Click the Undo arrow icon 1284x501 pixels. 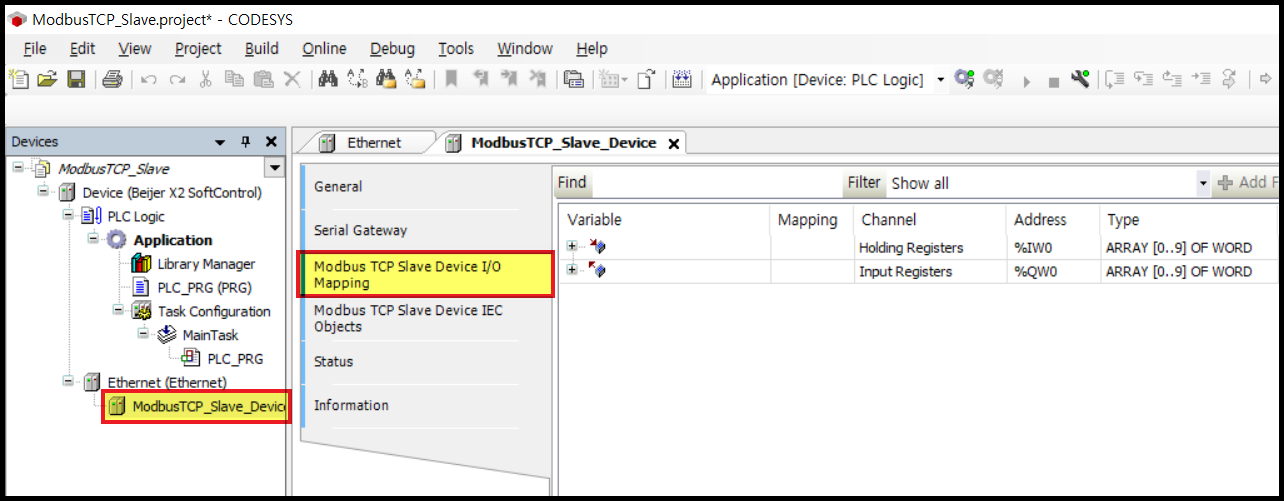click(x=148, y=80)
